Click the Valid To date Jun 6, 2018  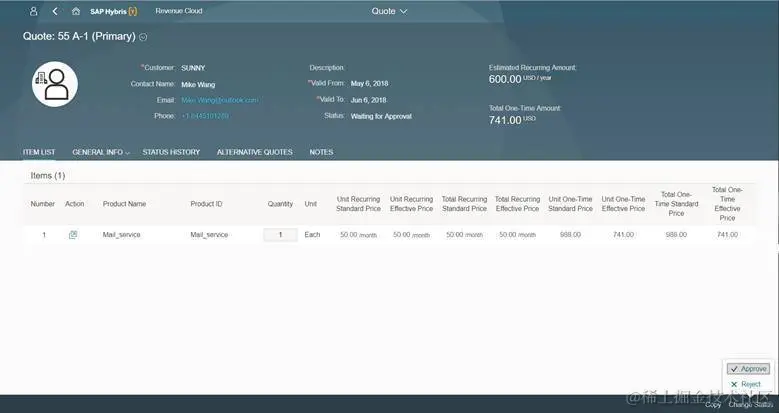click(x=368, y=100)
